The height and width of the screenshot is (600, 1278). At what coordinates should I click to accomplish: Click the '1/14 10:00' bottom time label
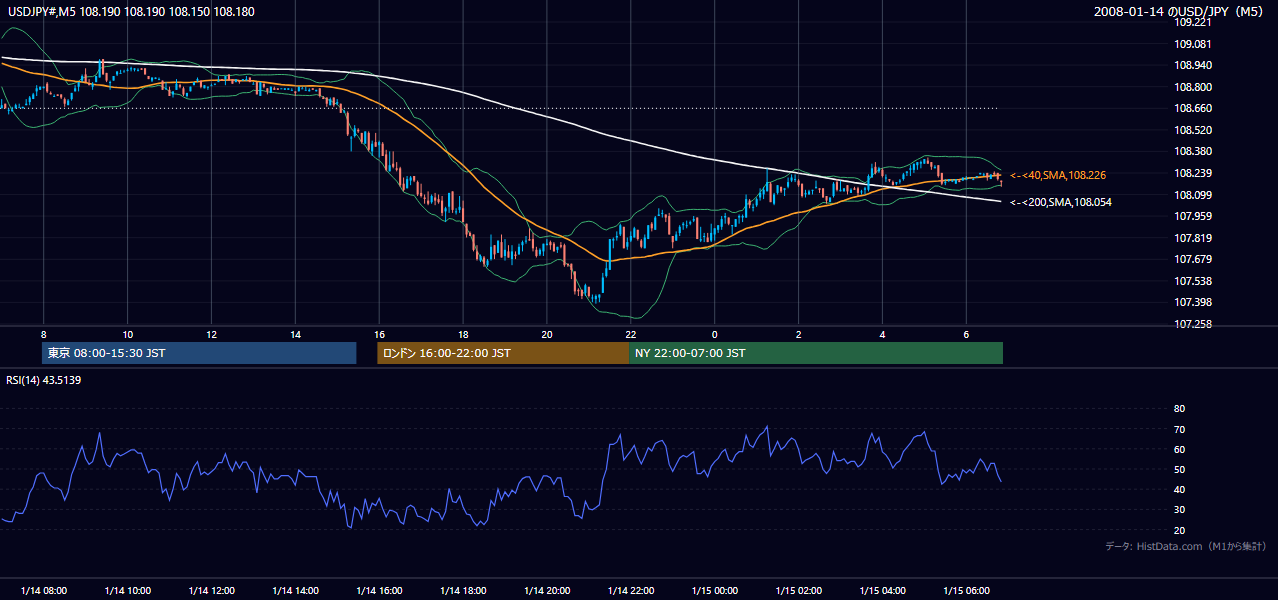(x=127, y=591)
